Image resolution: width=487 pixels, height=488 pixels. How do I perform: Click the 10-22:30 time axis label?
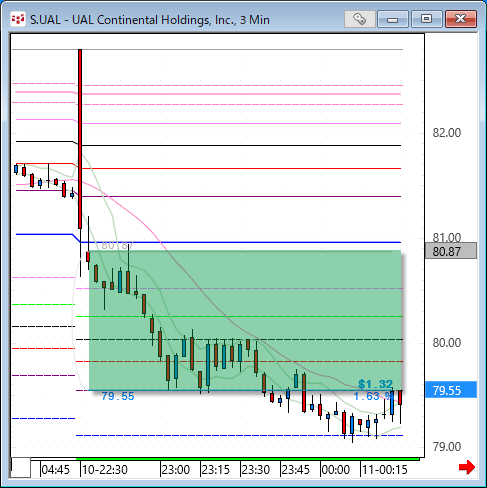[105, 470]
